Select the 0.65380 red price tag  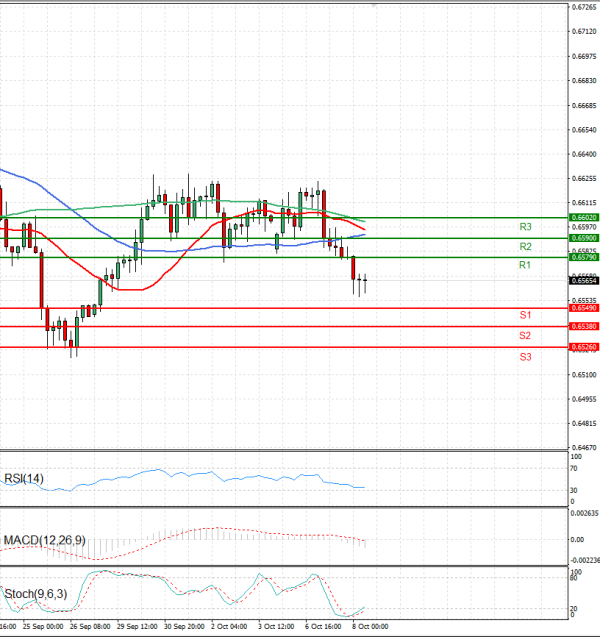tap(584, 327)
